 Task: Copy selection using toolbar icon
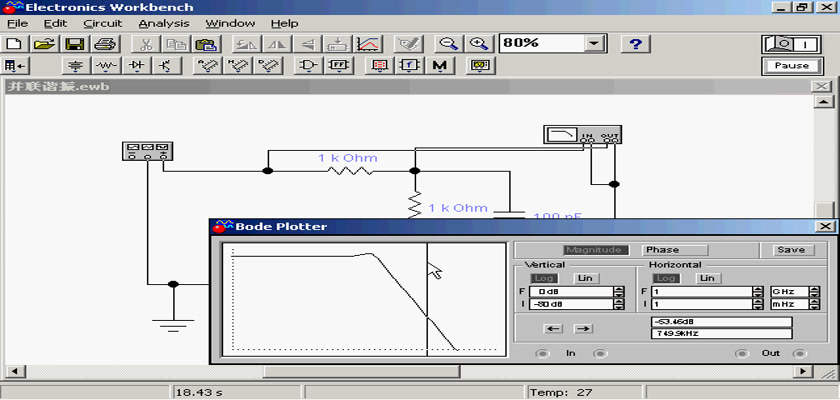pos(175,43)
